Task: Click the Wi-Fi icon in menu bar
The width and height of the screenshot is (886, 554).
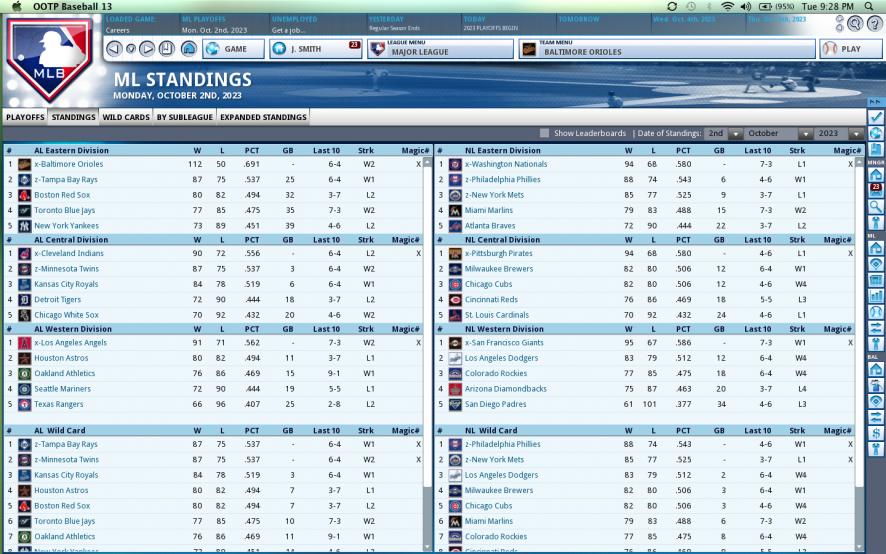Action: tap(728, 6)
